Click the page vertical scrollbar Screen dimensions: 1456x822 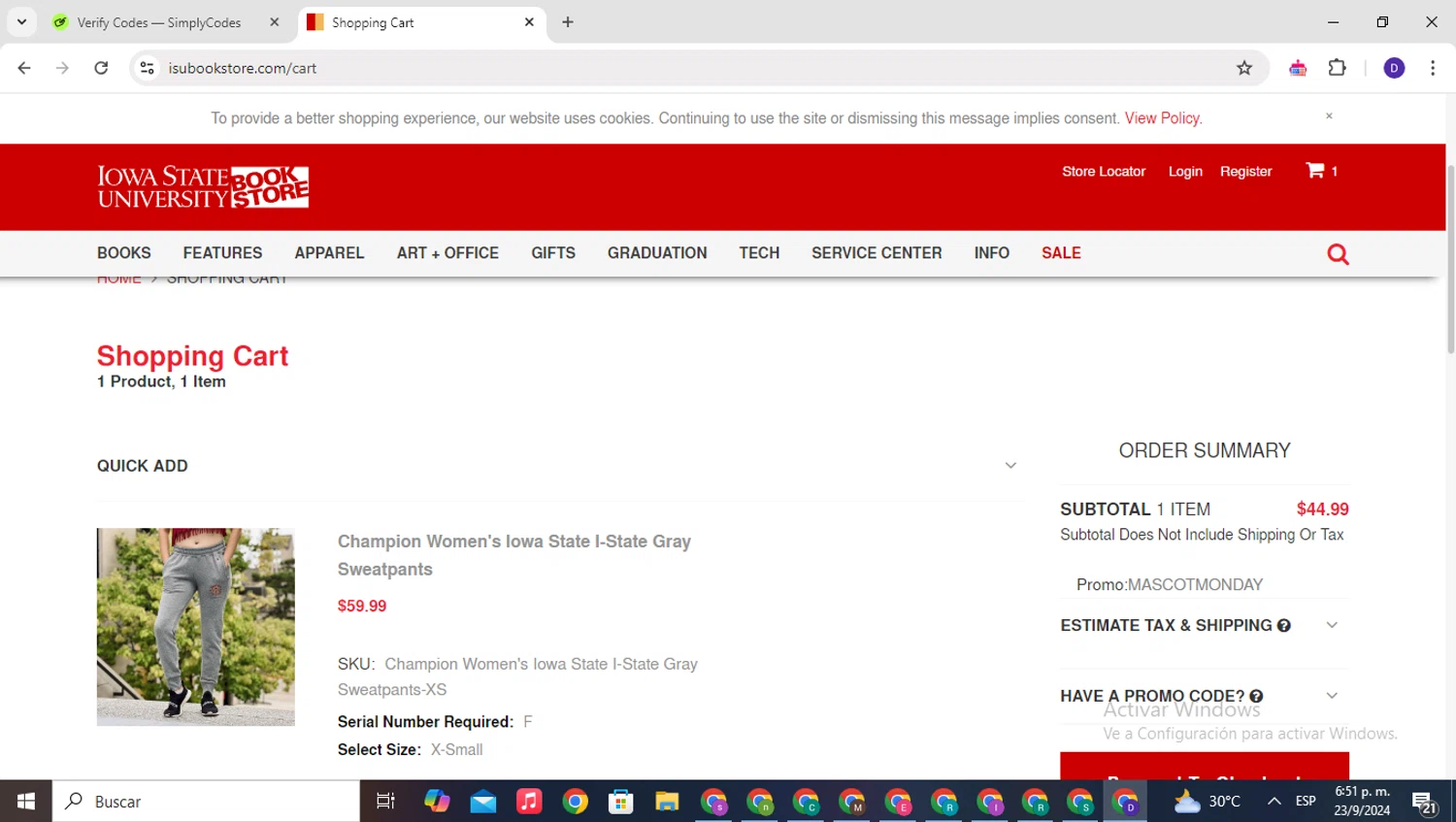[1450, 259]
